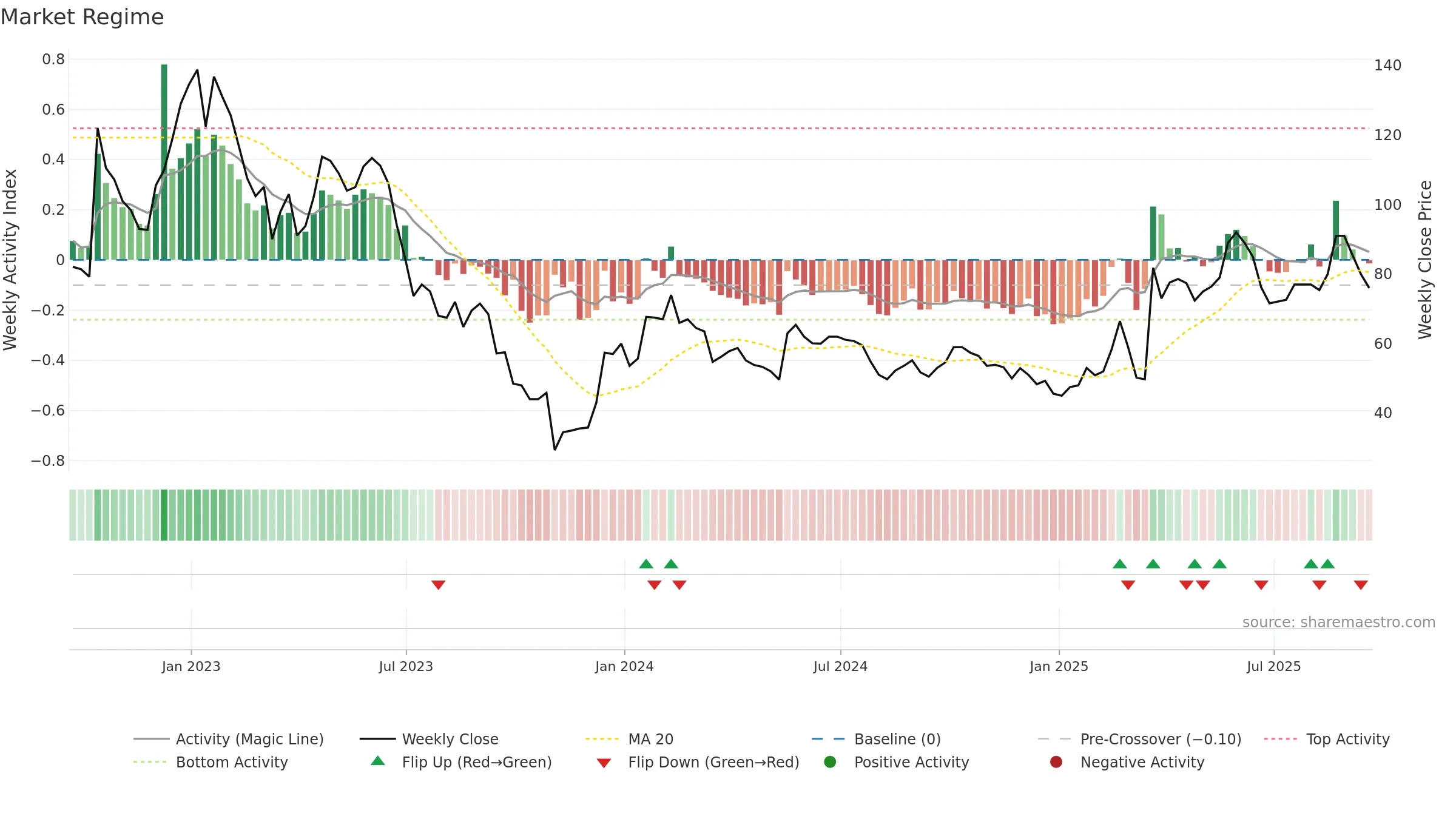The height and width of the screenshot is (819, 1456).
Task: Click the Negative Activity legend label
Action: (x=1142, y=762)
